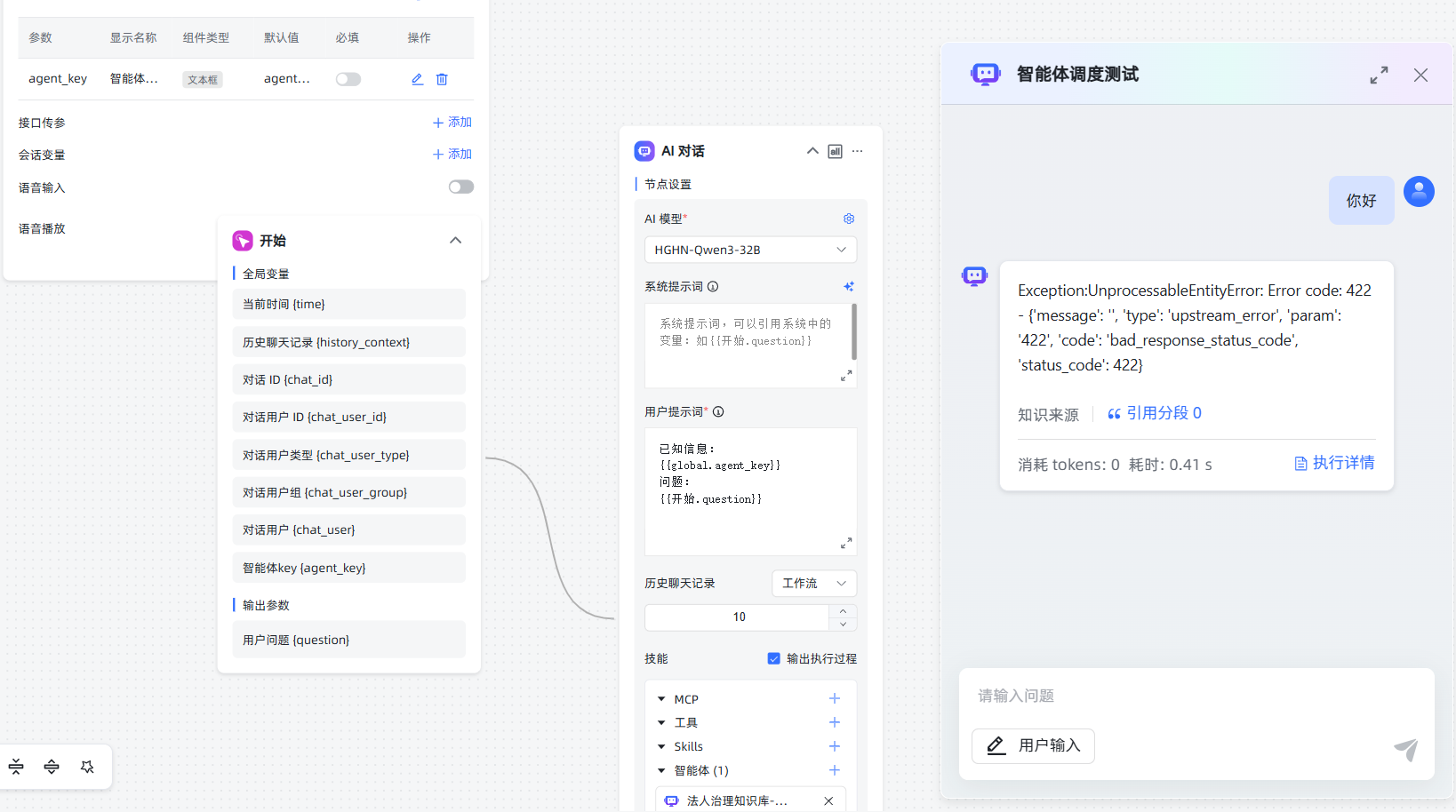Open the AI 对话 node more options menu
This screenshot has width=1456, height=812.
coord(857,151)
